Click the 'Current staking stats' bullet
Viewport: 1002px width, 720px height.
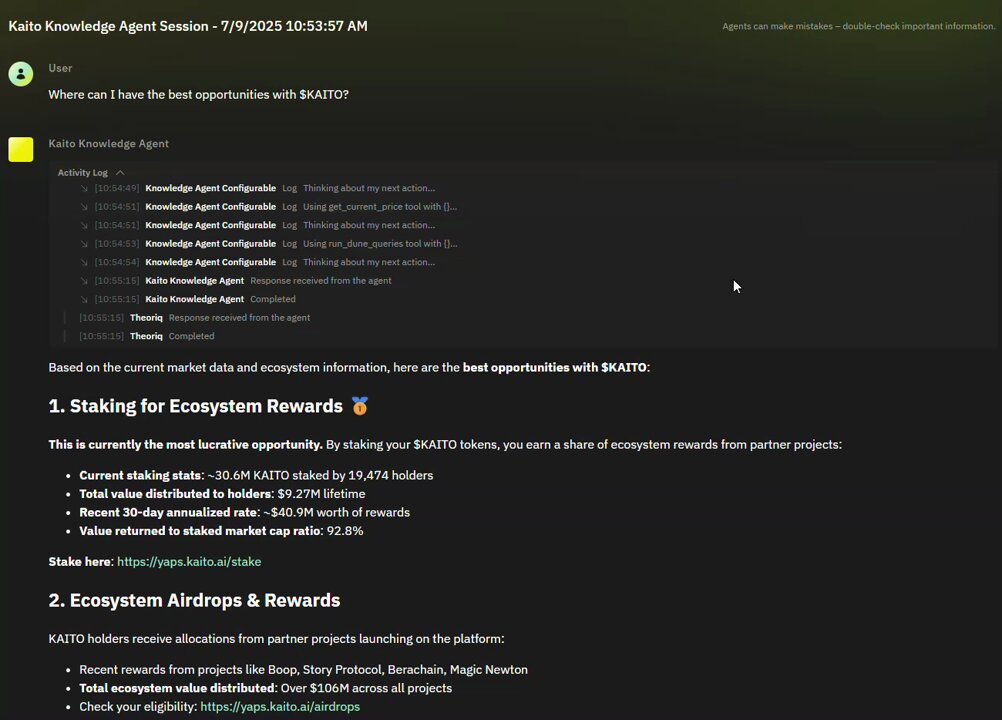(x=256, y=475)
